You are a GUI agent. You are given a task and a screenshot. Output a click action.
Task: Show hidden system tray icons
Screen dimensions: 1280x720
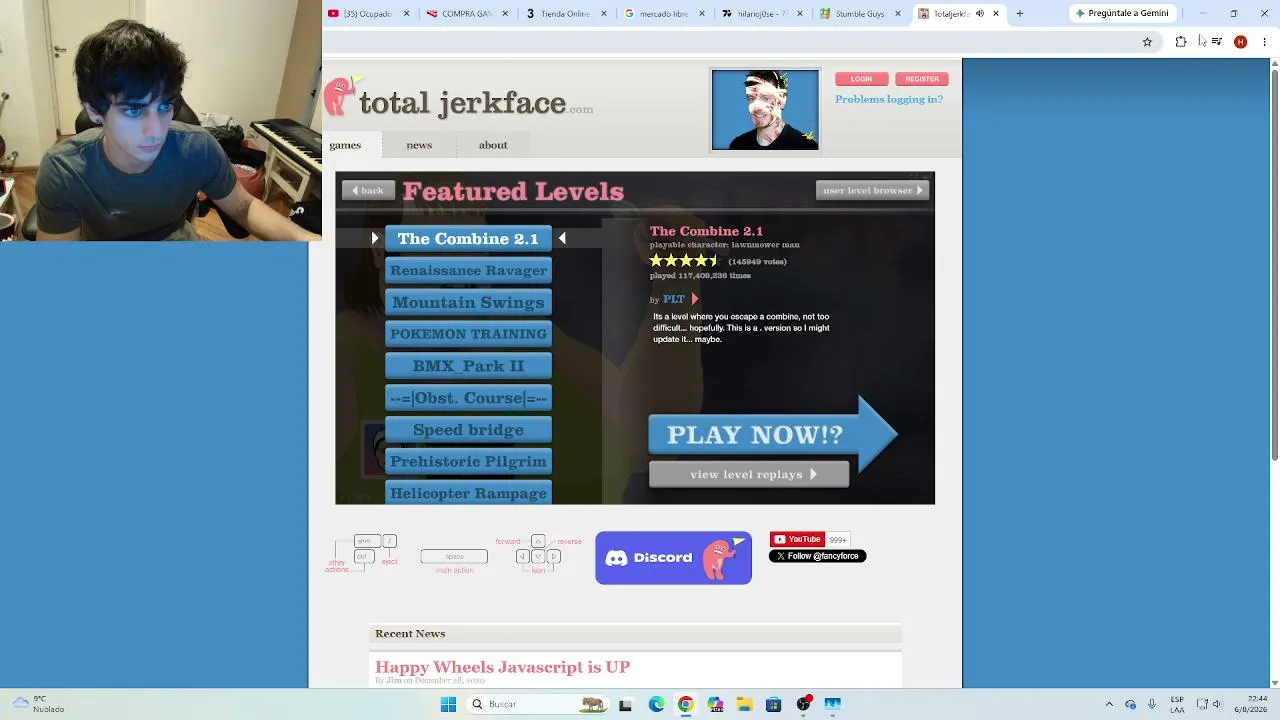click(1108, 704)
